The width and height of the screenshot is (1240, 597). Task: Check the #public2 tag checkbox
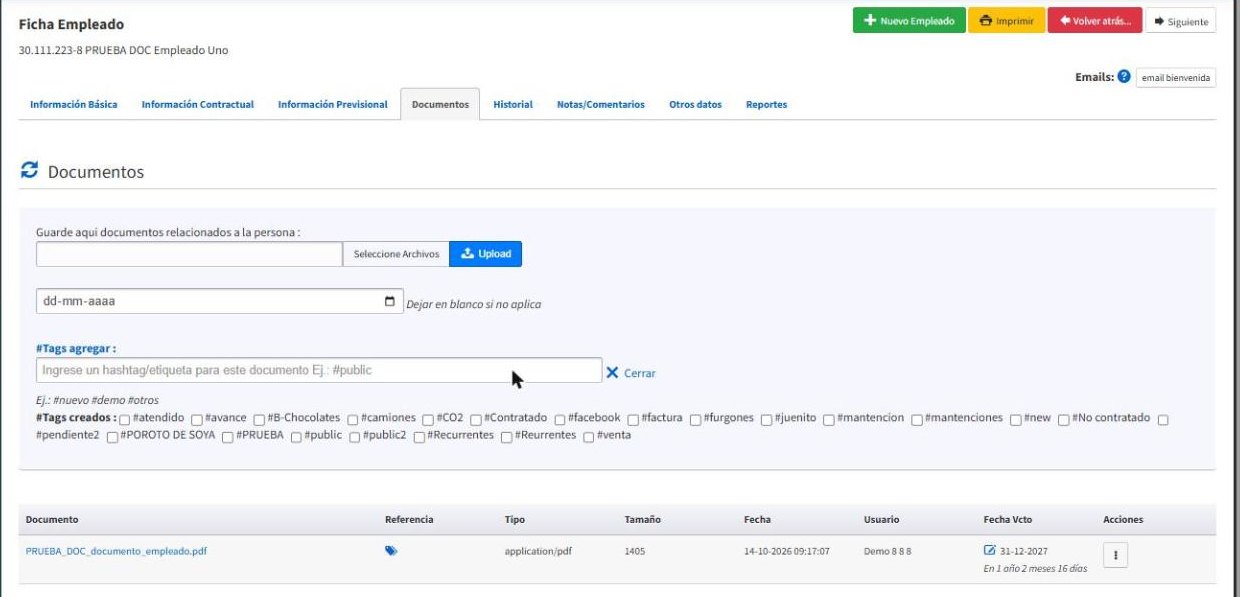point(355,437)
